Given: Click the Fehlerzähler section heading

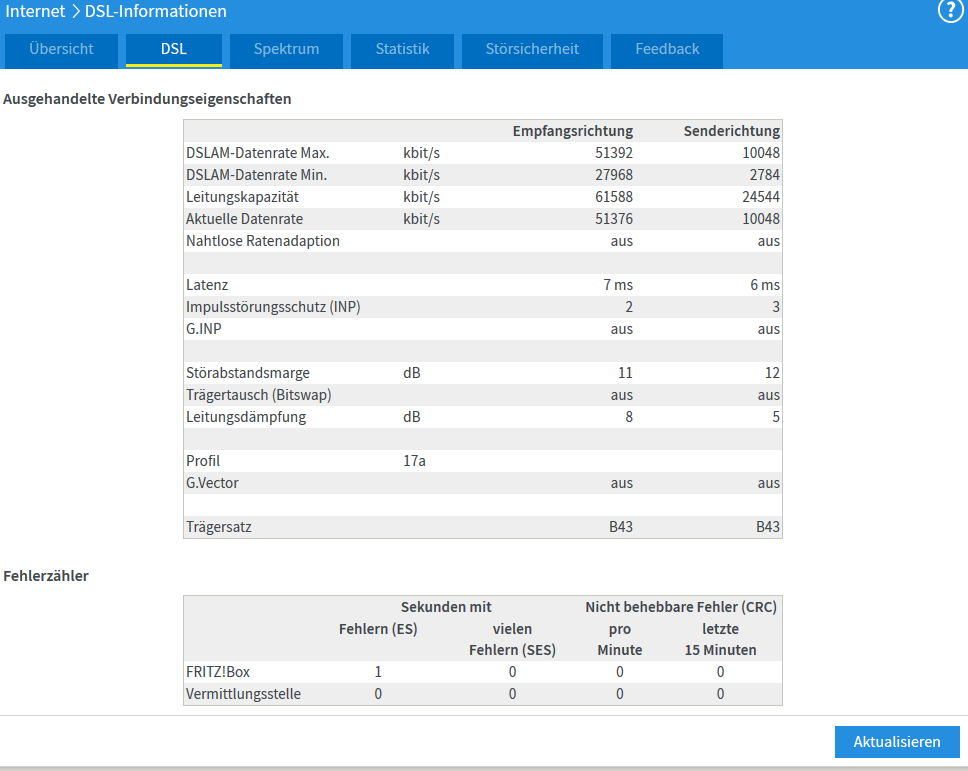Looking at the screenshot, I should (x=46, y=575).
